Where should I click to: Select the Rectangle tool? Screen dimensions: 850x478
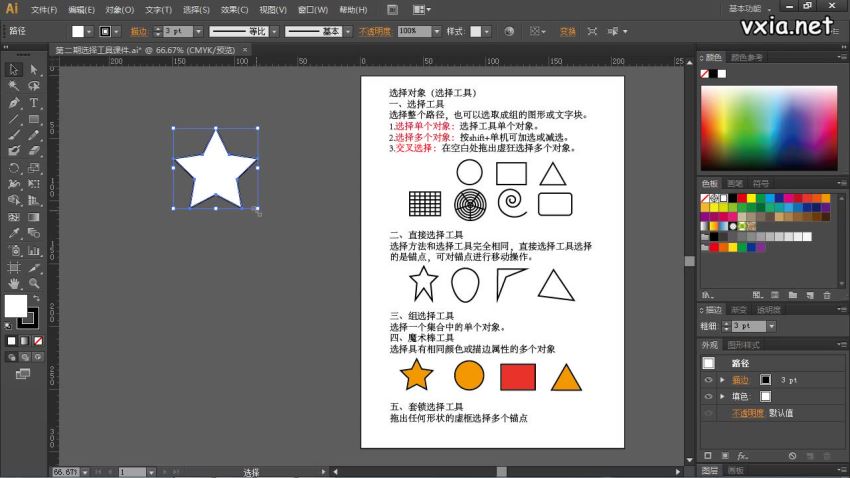[34, 119]
